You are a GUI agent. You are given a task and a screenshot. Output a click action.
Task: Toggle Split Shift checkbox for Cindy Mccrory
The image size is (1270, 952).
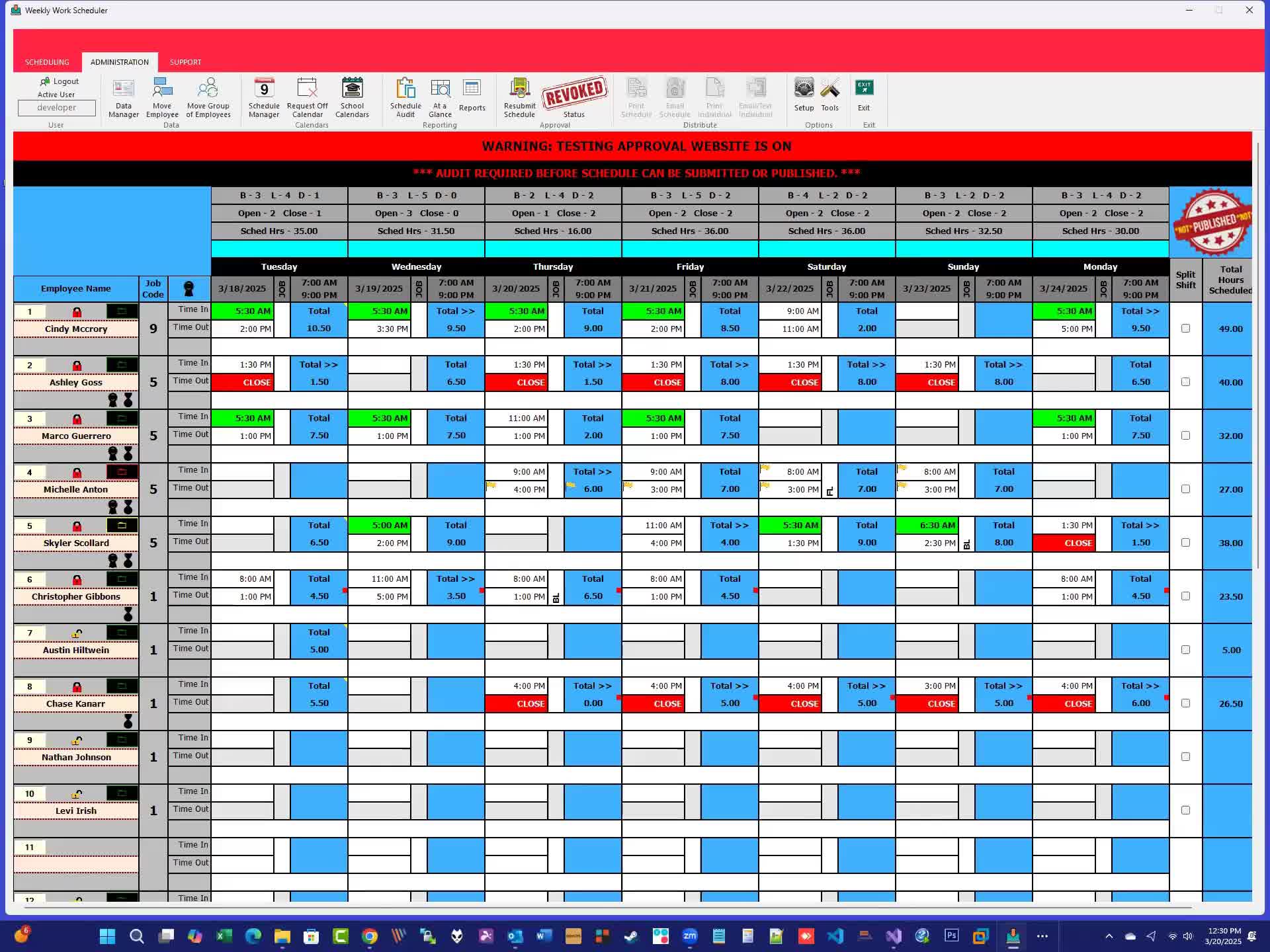pos(1185,329)
